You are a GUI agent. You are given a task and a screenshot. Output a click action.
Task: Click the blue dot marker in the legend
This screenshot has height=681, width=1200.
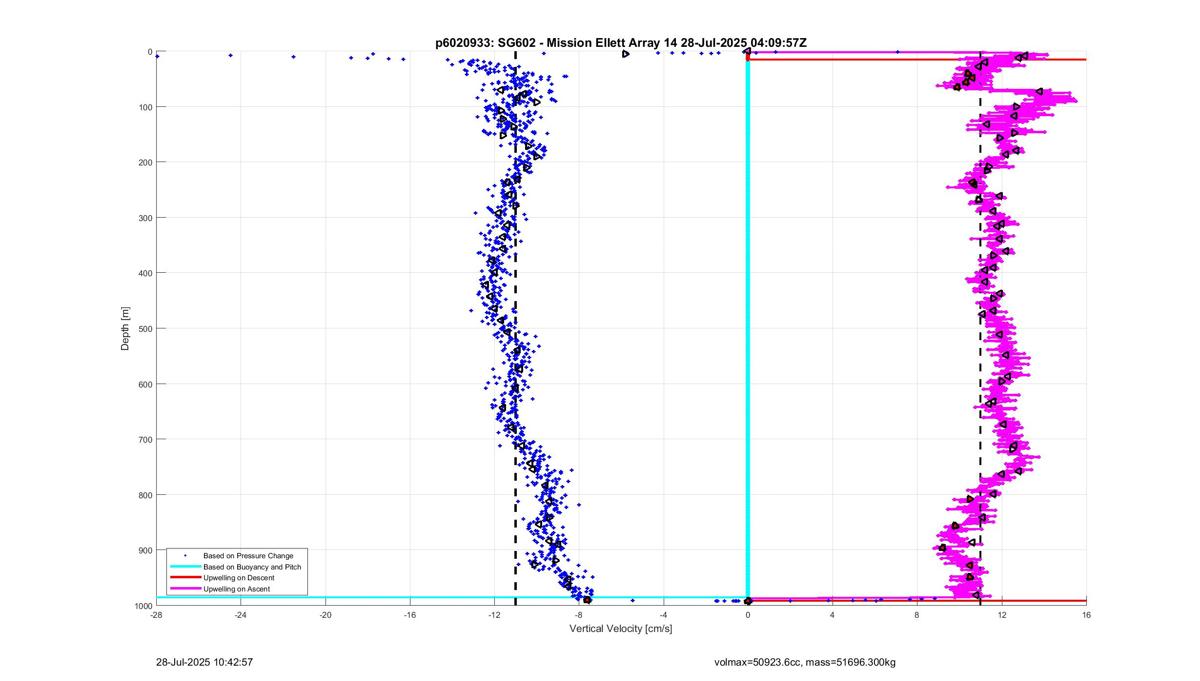click(185, 555)
